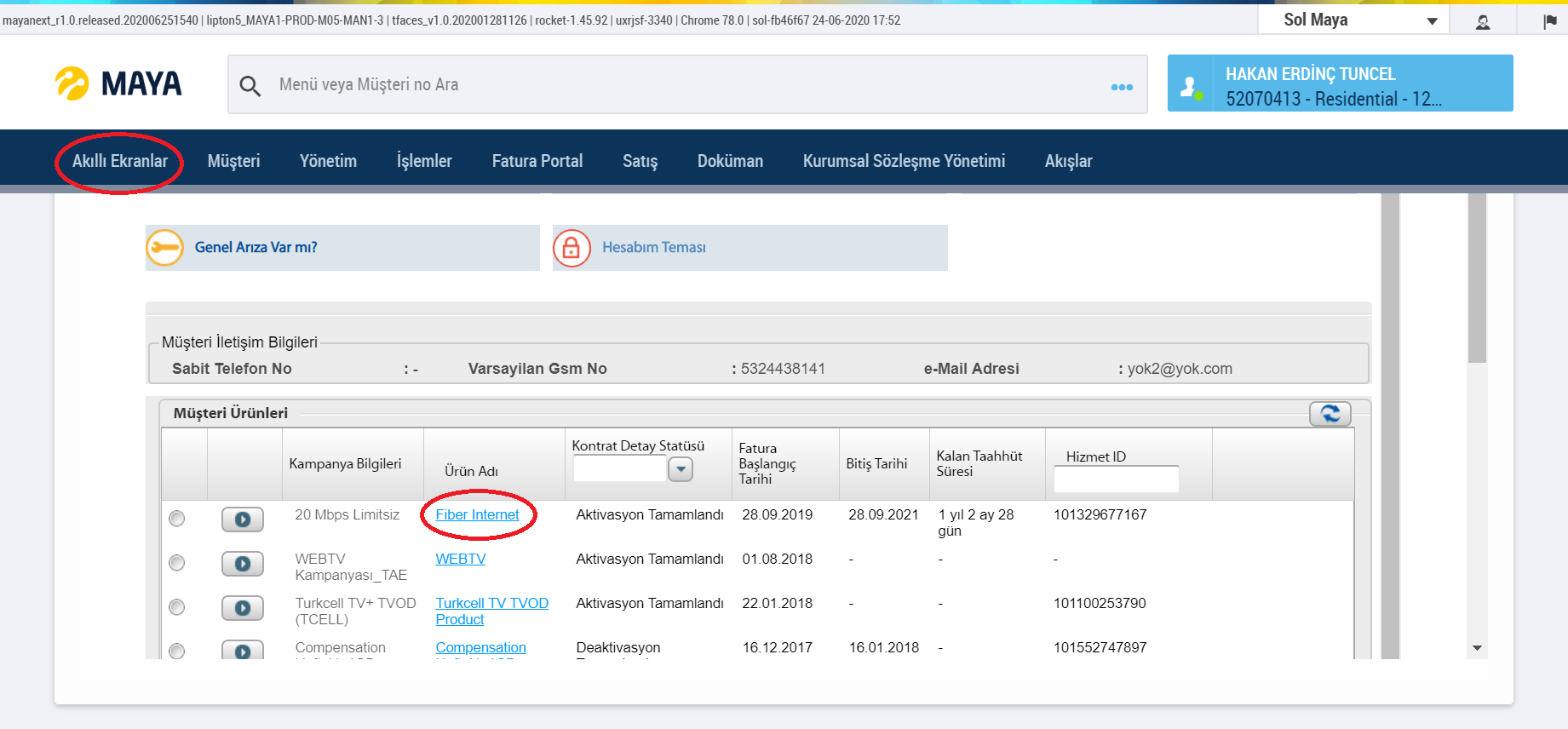Image resolution: width=1568 pixels, height=729 pixels.
Task: Click end date 28.09.2021 cell
Action: click(x=883, y=515)
